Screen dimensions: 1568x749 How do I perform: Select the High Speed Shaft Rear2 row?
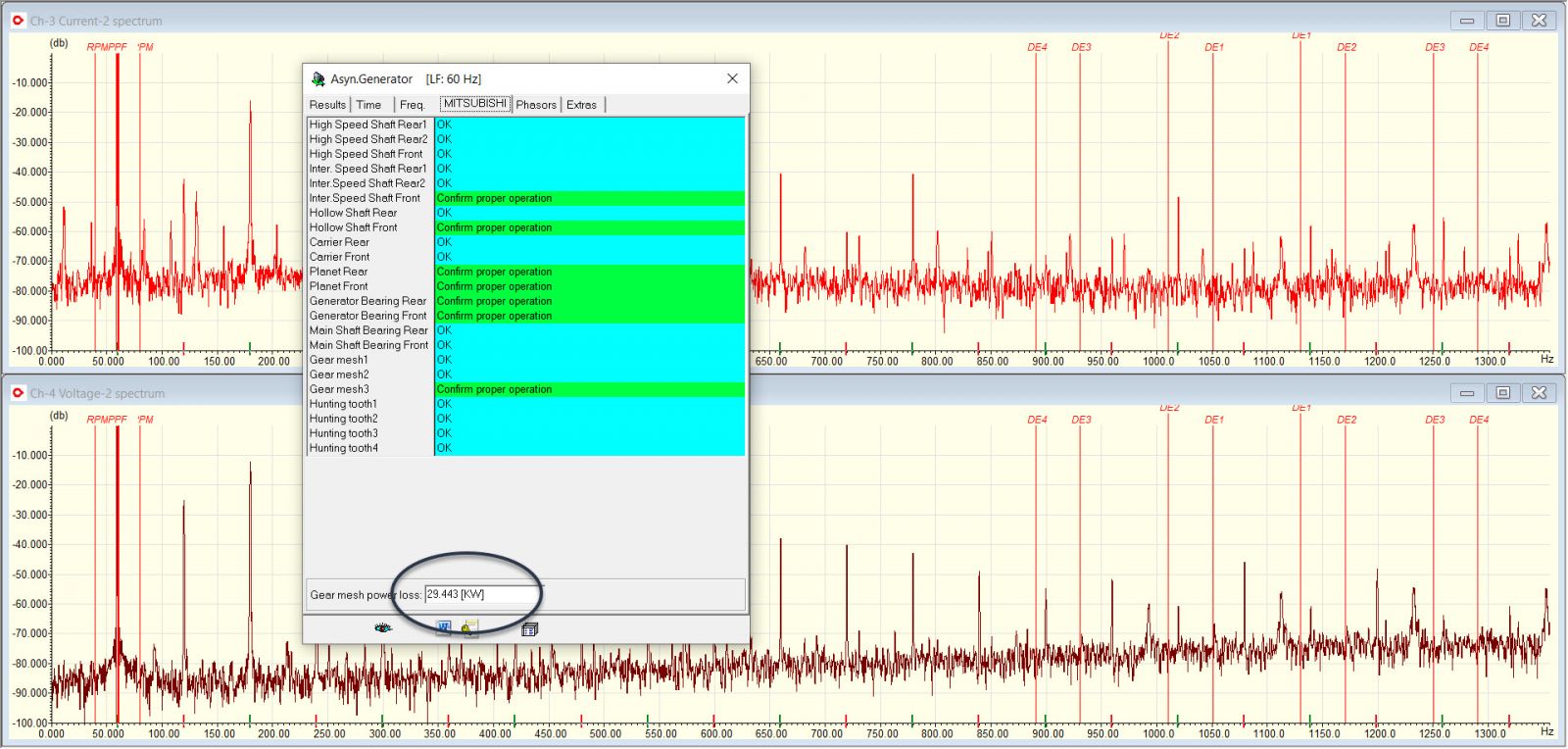(x=526, y=139)
